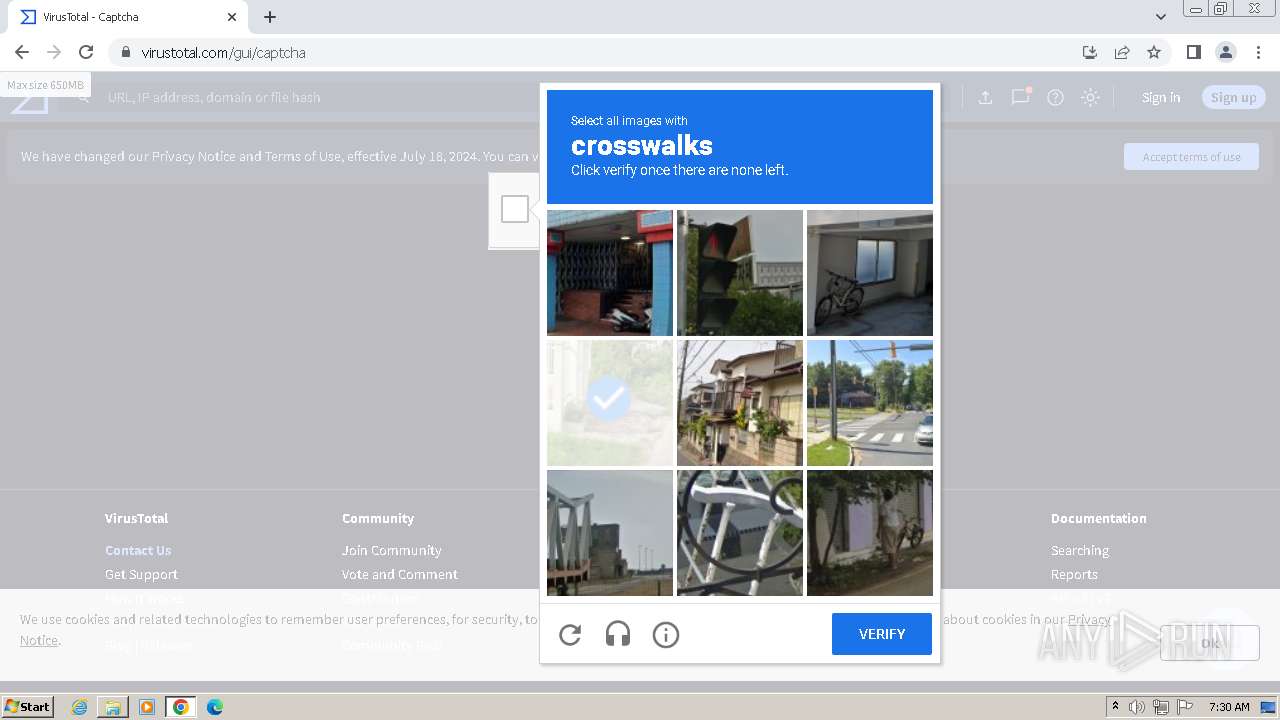Viewport: 1280px width, 720px height.
Task: Open the install app icon in address bar
Action: [1090, 52]
